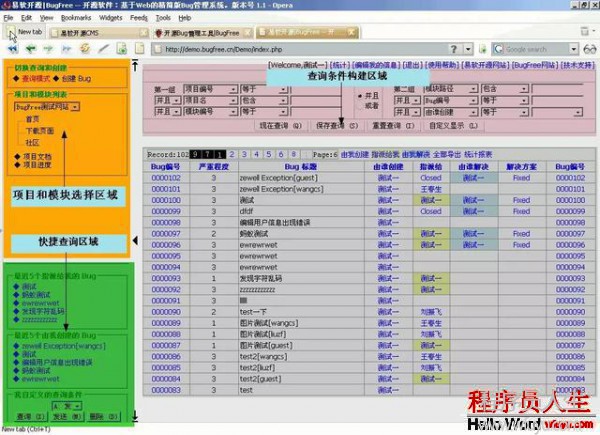Viewport: 600px width, 435px height.
Task: Open the File menu
Action: pos(8,18)
